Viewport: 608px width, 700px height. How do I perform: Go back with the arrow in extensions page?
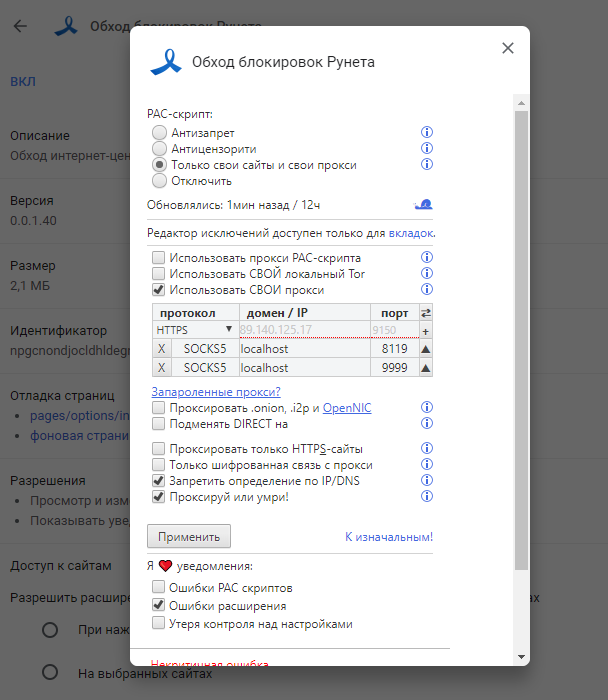point(20,26)
